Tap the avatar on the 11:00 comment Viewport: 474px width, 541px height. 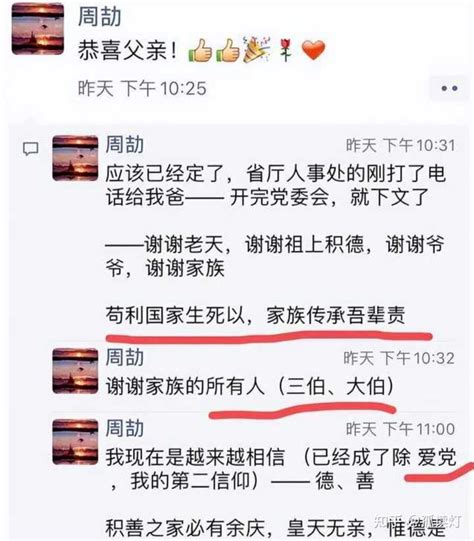click(x=75, y=442)
